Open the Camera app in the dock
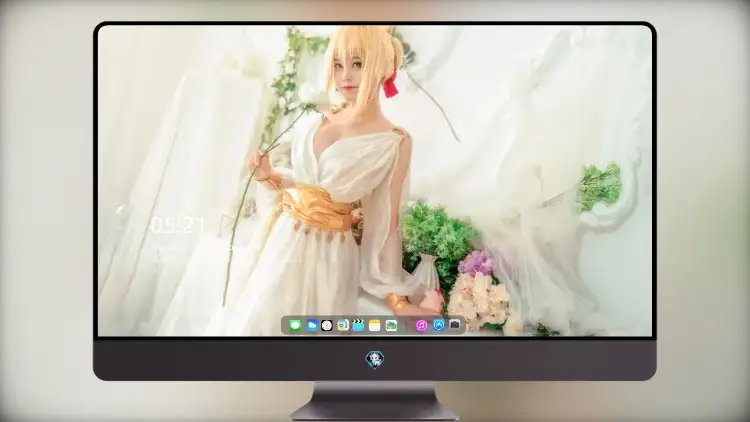 [455, 325]
